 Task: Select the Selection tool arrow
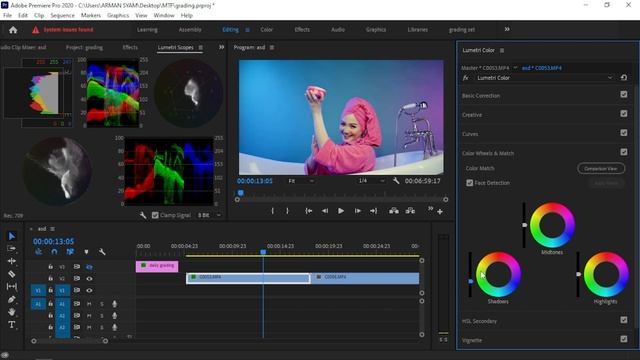pos(11,236)
